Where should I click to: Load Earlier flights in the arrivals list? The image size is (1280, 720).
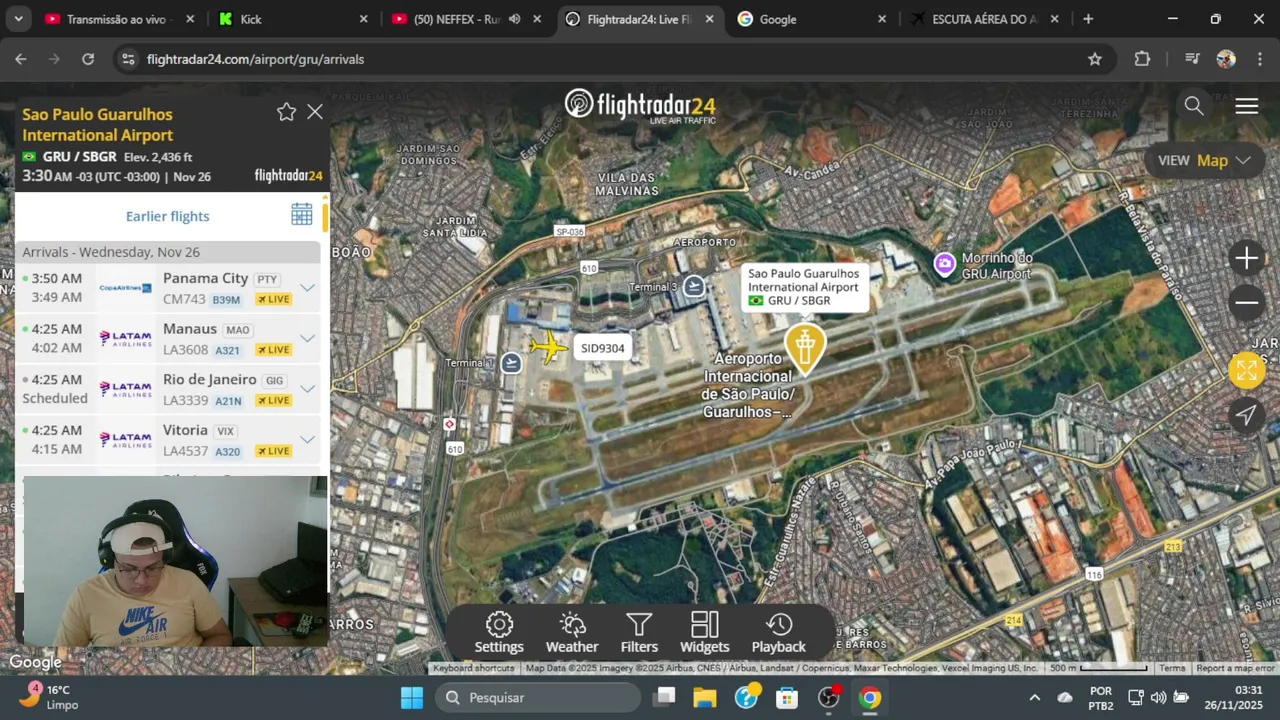[167, 216]
